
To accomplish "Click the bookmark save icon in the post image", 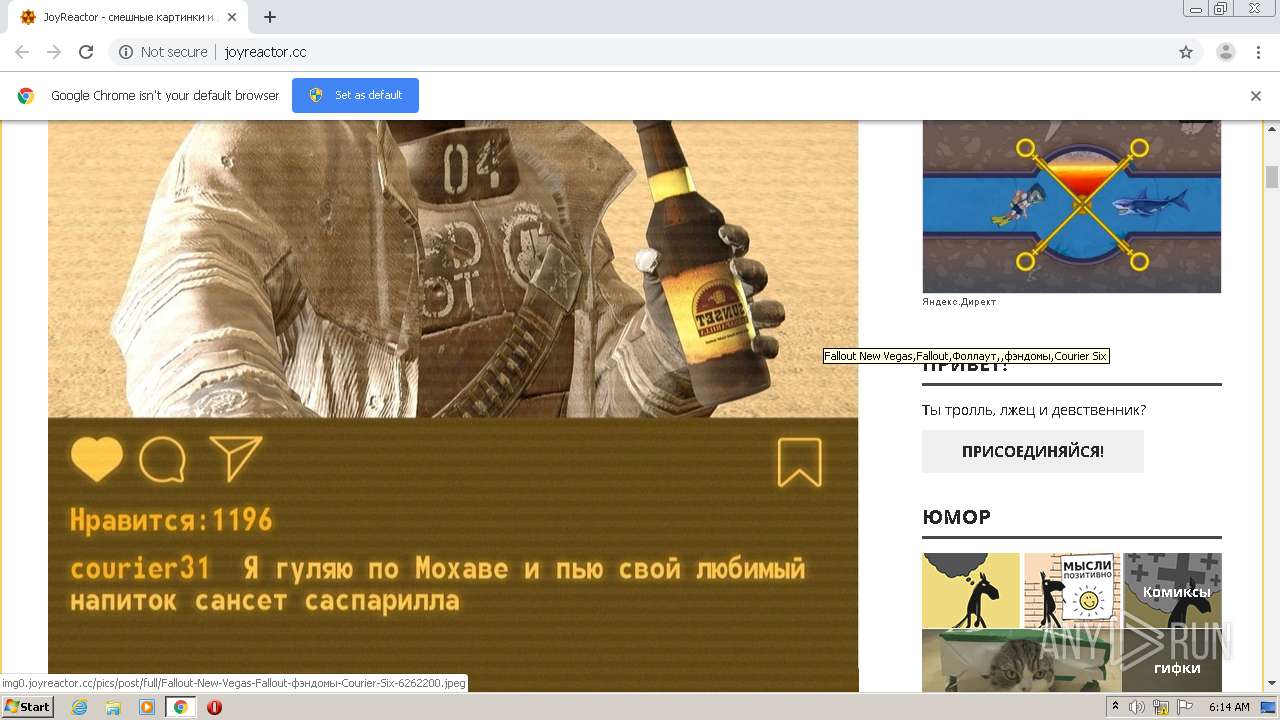I will (x=800, y=462).
